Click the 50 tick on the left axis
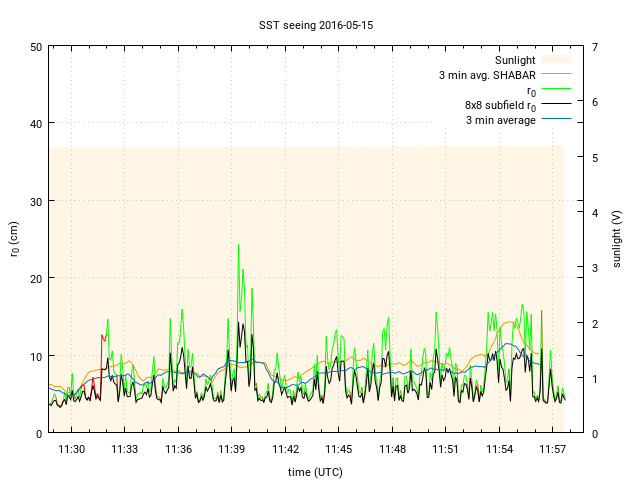Viewport: 640px width, 480px height. pos(35,47)
